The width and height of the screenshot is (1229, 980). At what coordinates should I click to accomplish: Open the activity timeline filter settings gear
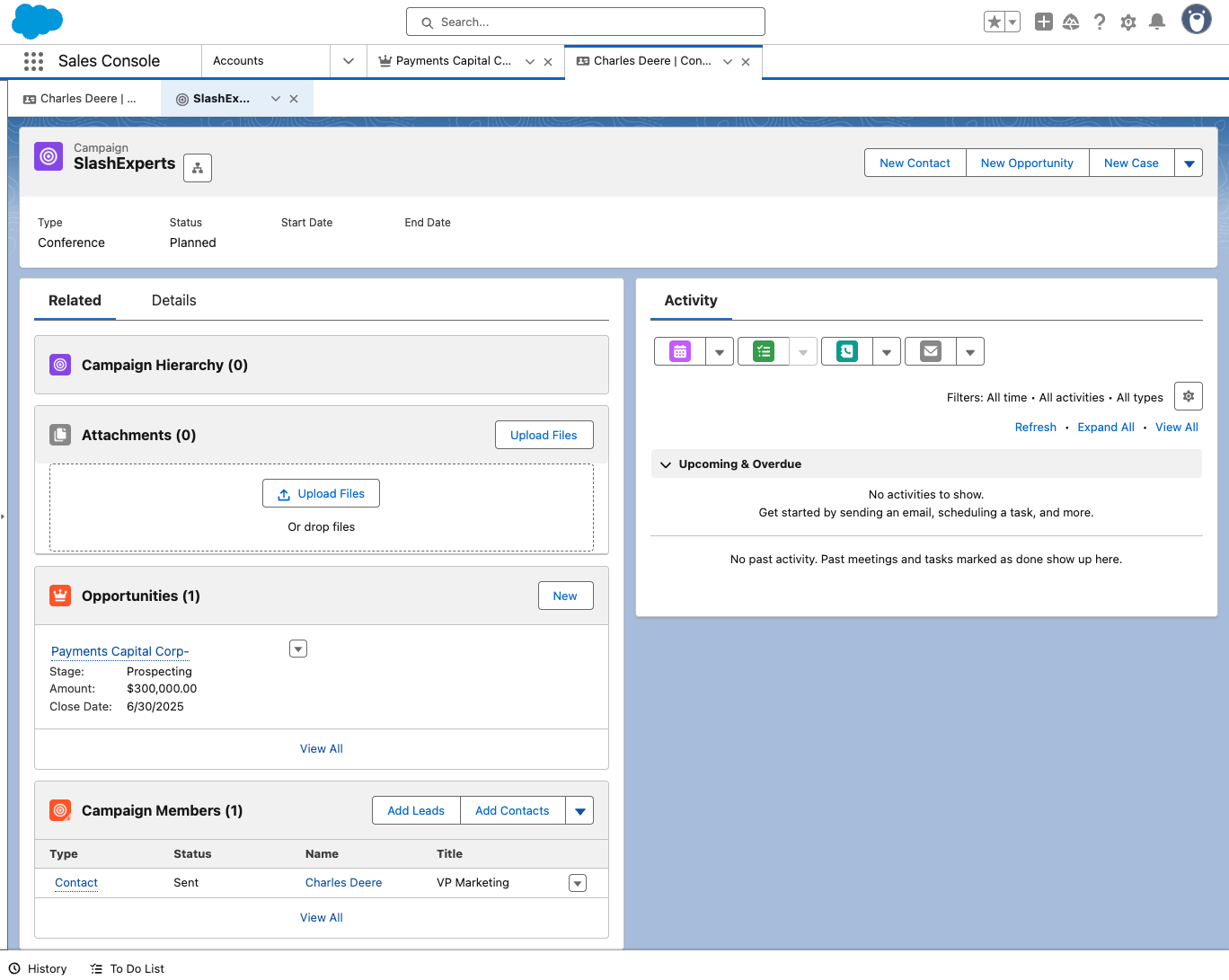(1188, 396)
